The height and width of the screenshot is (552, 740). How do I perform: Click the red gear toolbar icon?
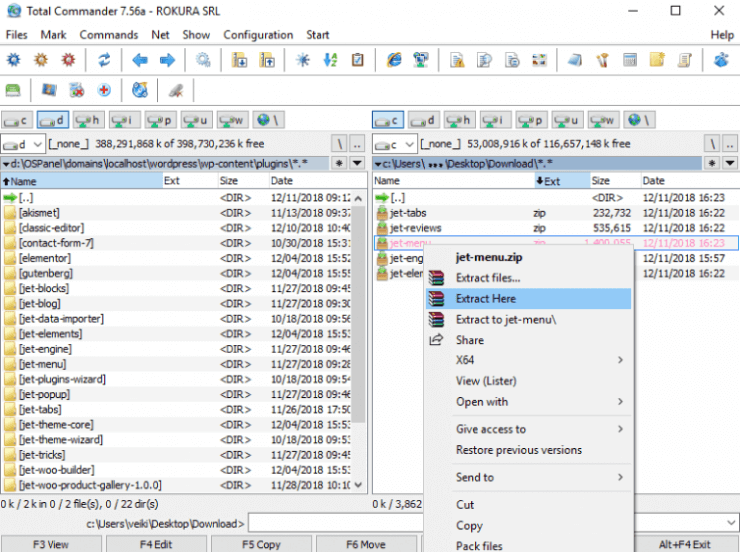(x=68, y=60)
